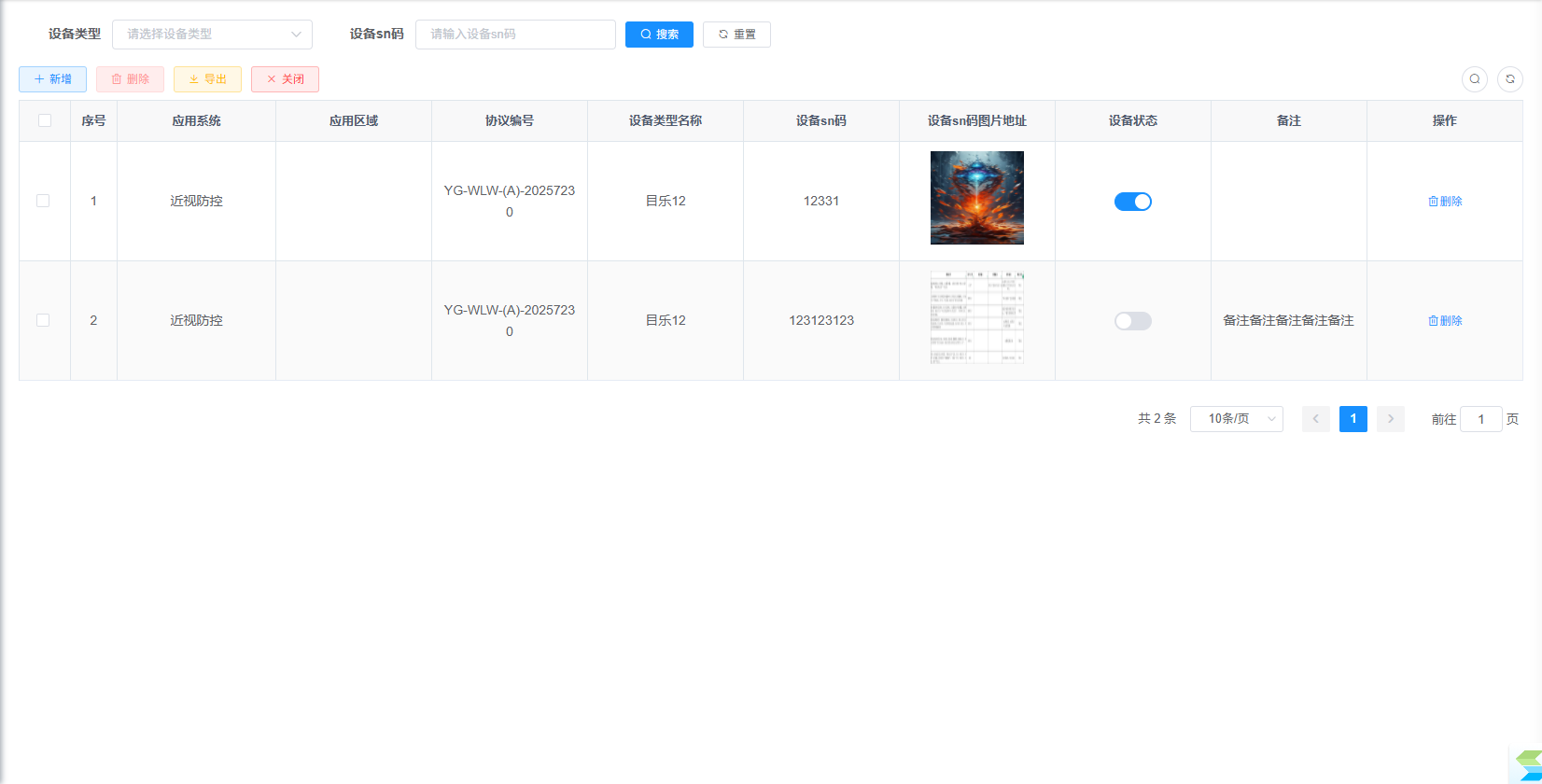Click the round search toggle icon
1542x784 pixels.
point(1475,79)
